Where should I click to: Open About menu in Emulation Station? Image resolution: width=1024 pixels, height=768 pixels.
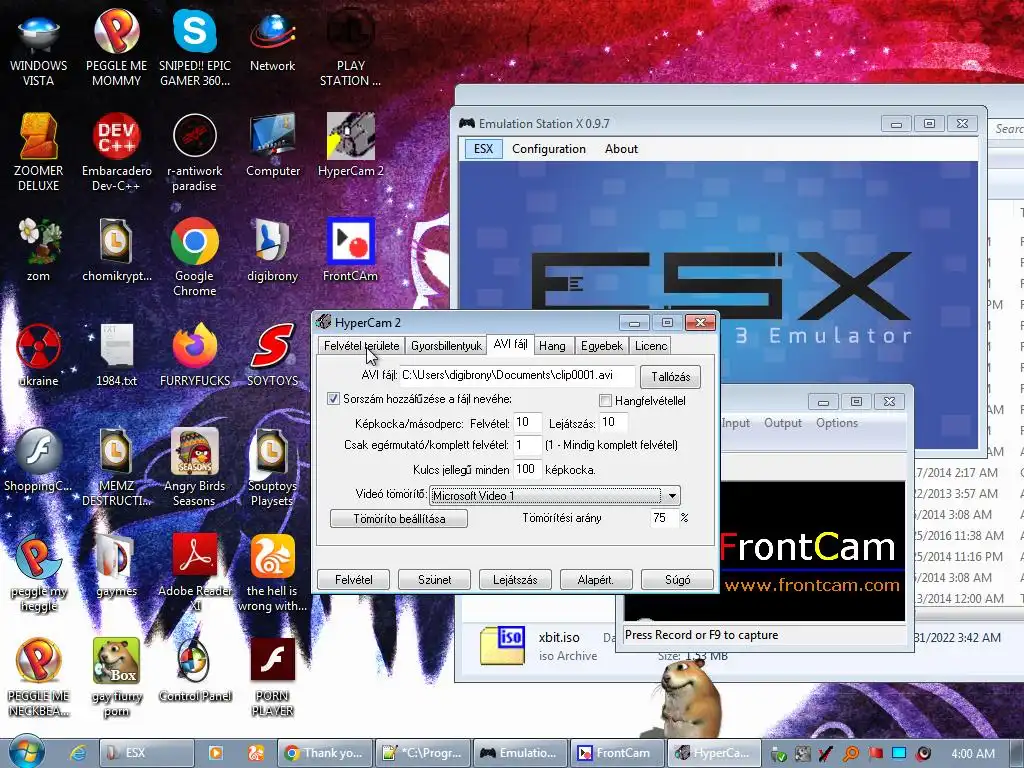pos(621,149)
